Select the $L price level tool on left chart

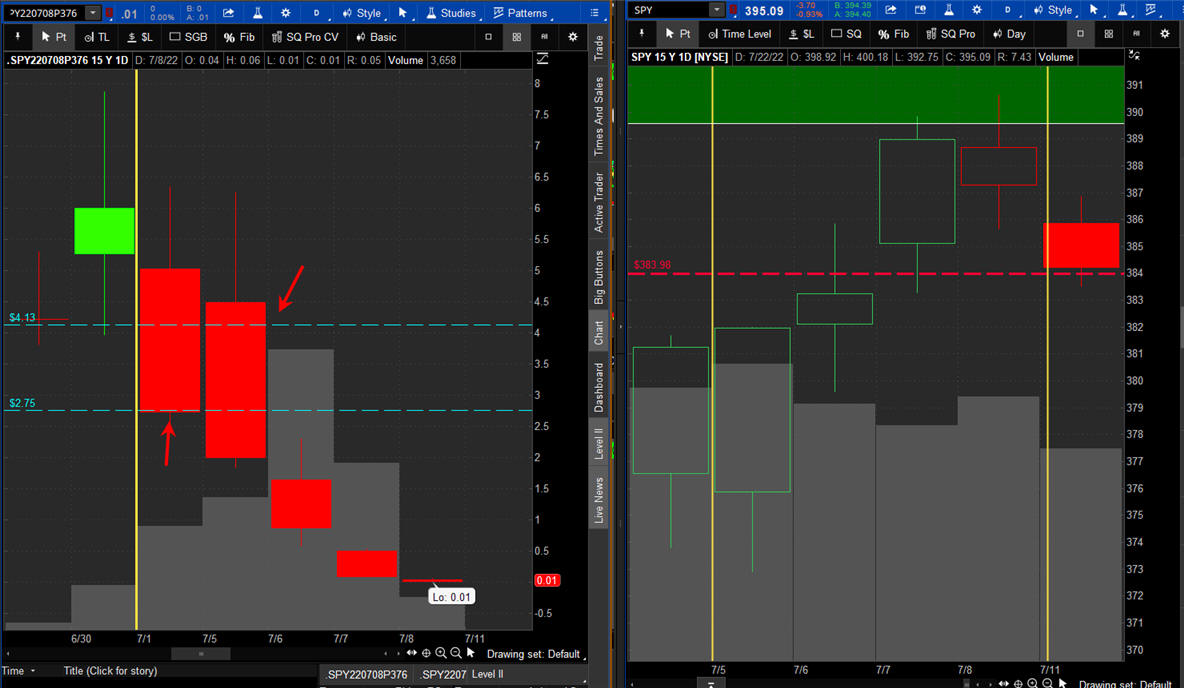[x=140, y=36]
